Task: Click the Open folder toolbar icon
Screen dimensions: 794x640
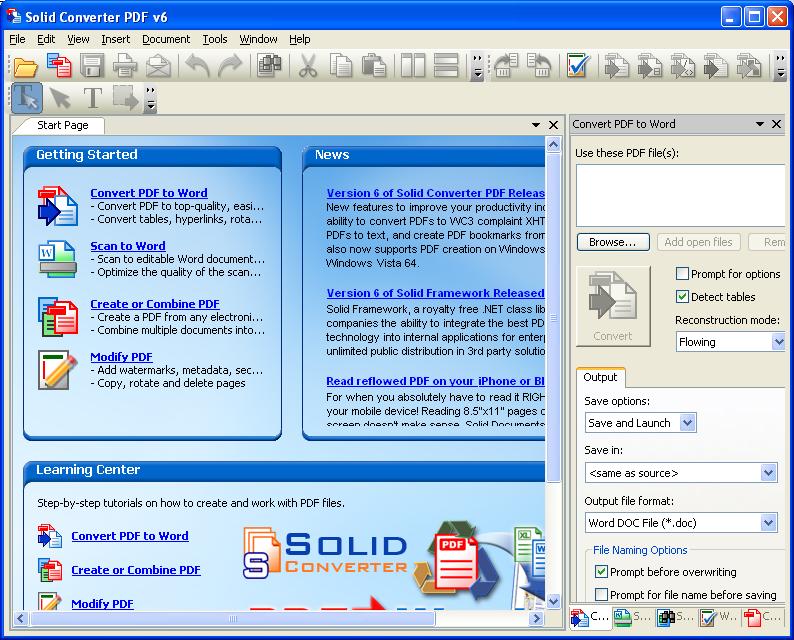Action: pyautogui.click(x=25, y=66)
